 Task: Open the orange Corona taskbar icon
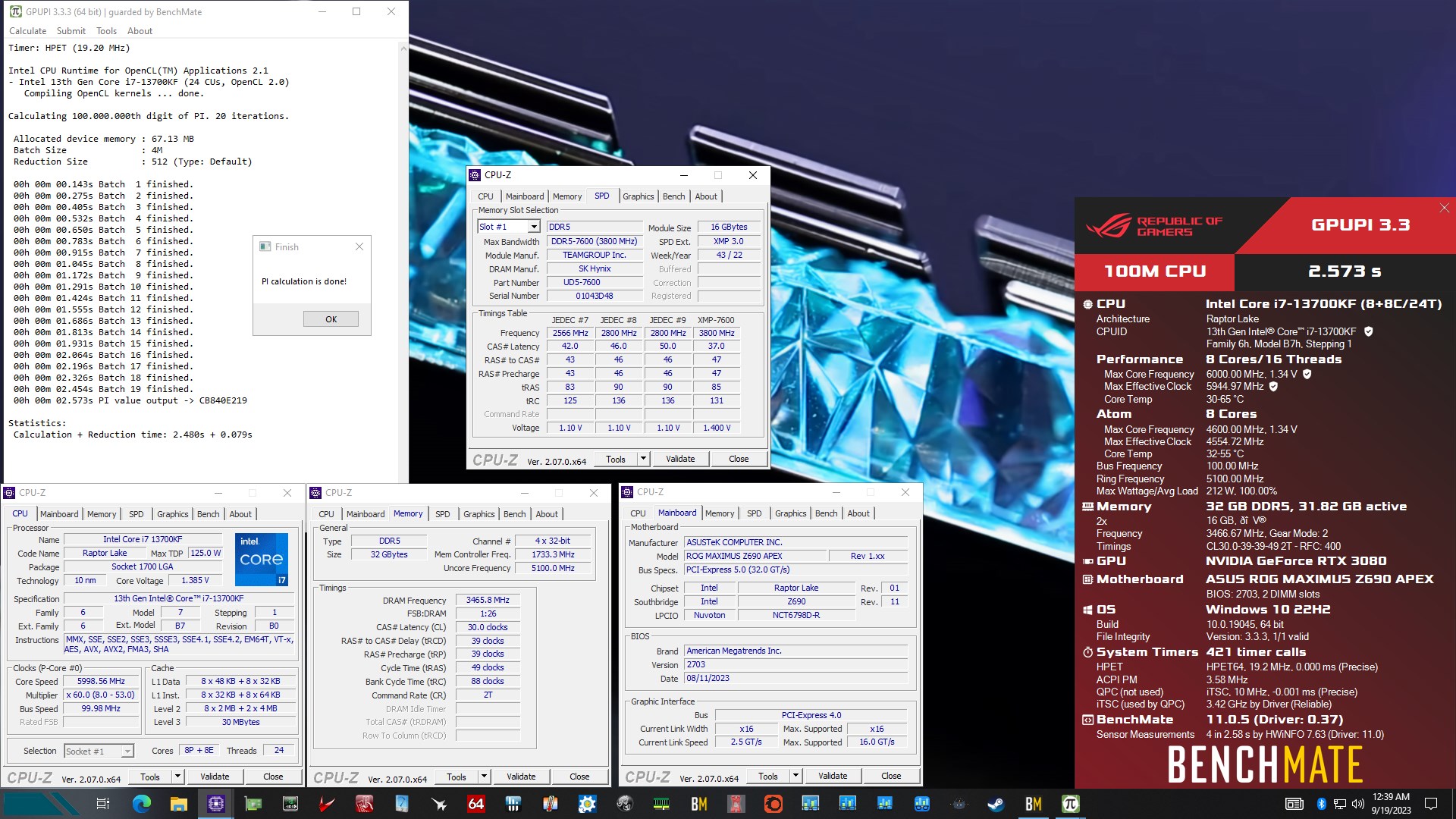773,804
